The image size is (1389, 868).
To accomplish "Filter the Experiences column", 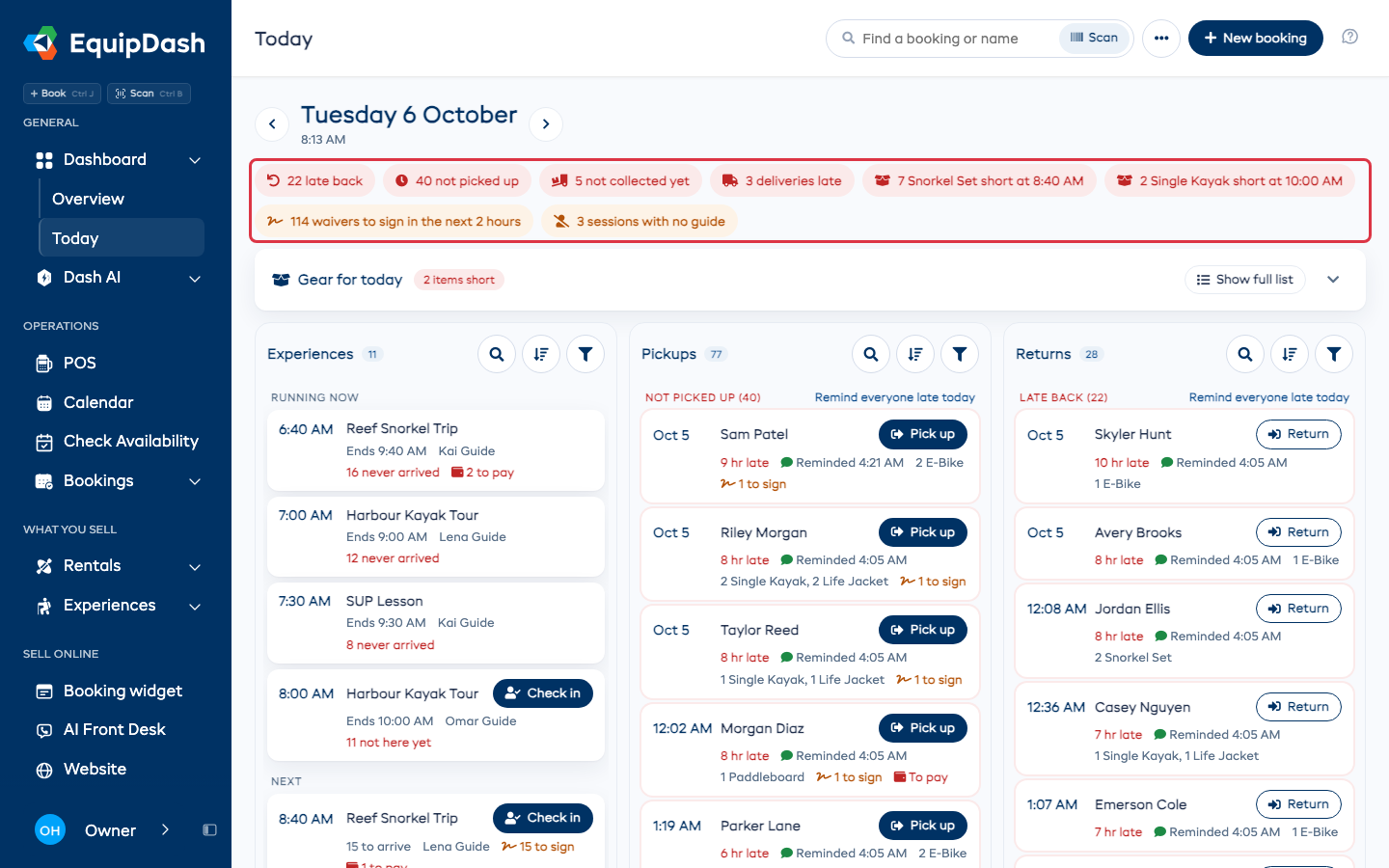I will [x=586, y=354].
